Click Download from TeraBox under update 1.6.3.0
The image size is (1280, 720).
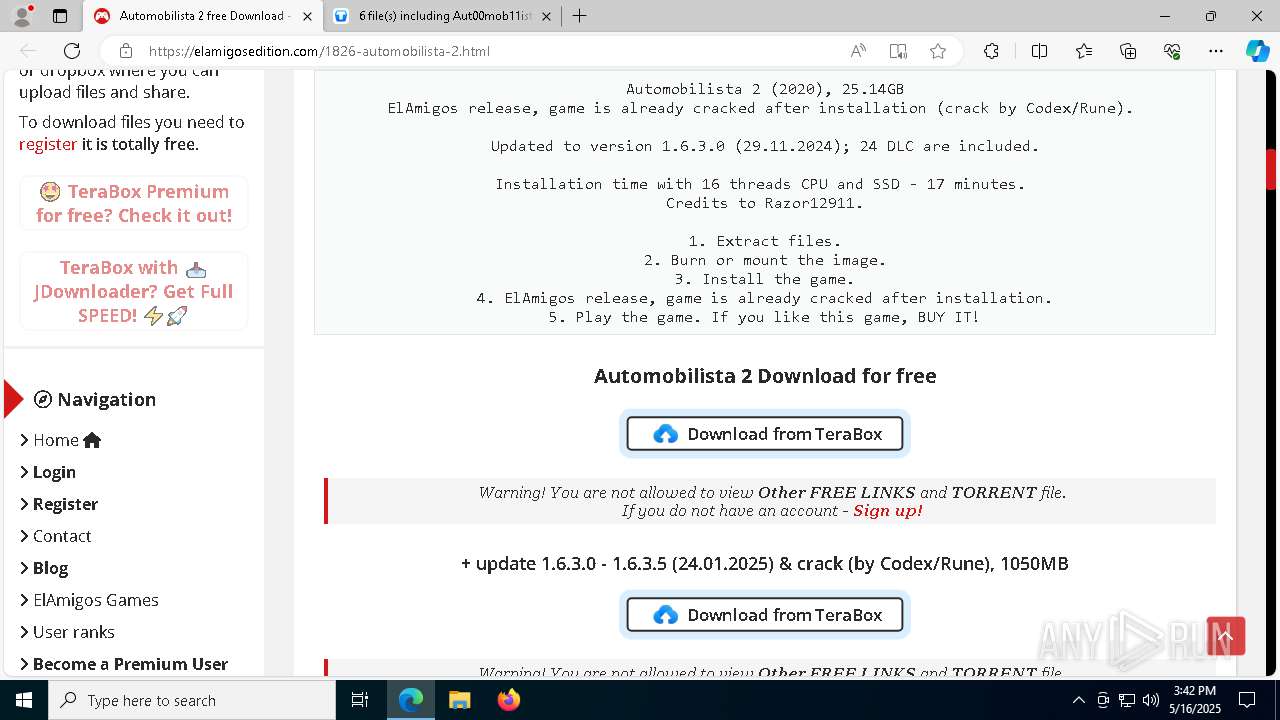click(765, 615)
